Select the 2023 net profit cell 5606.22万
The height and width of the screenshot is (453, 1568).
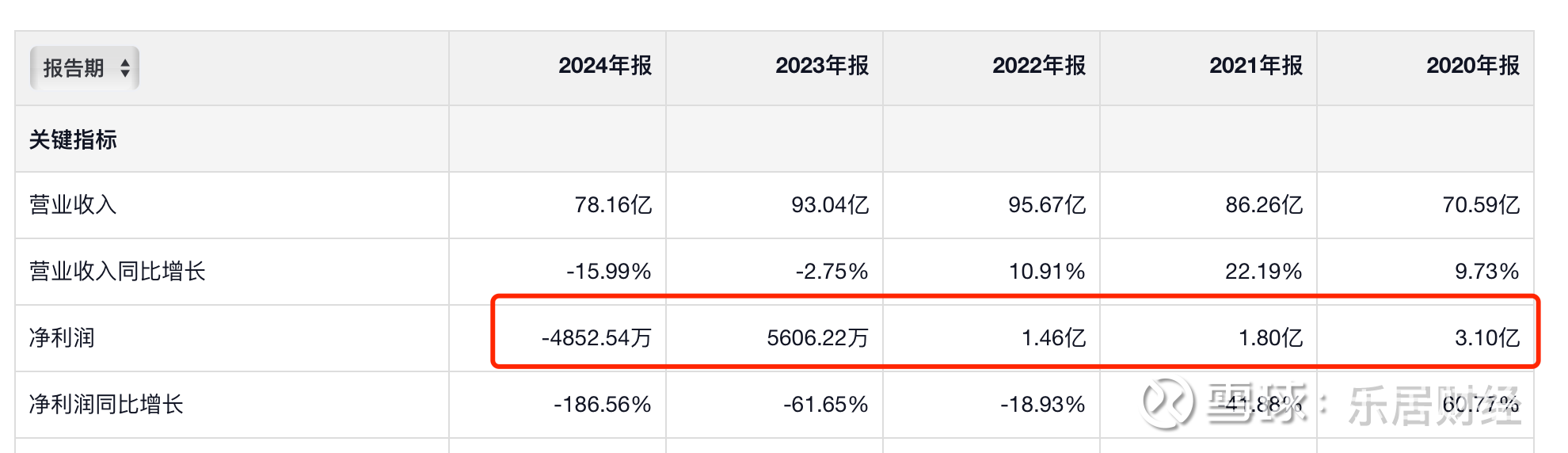pos(816,338)
